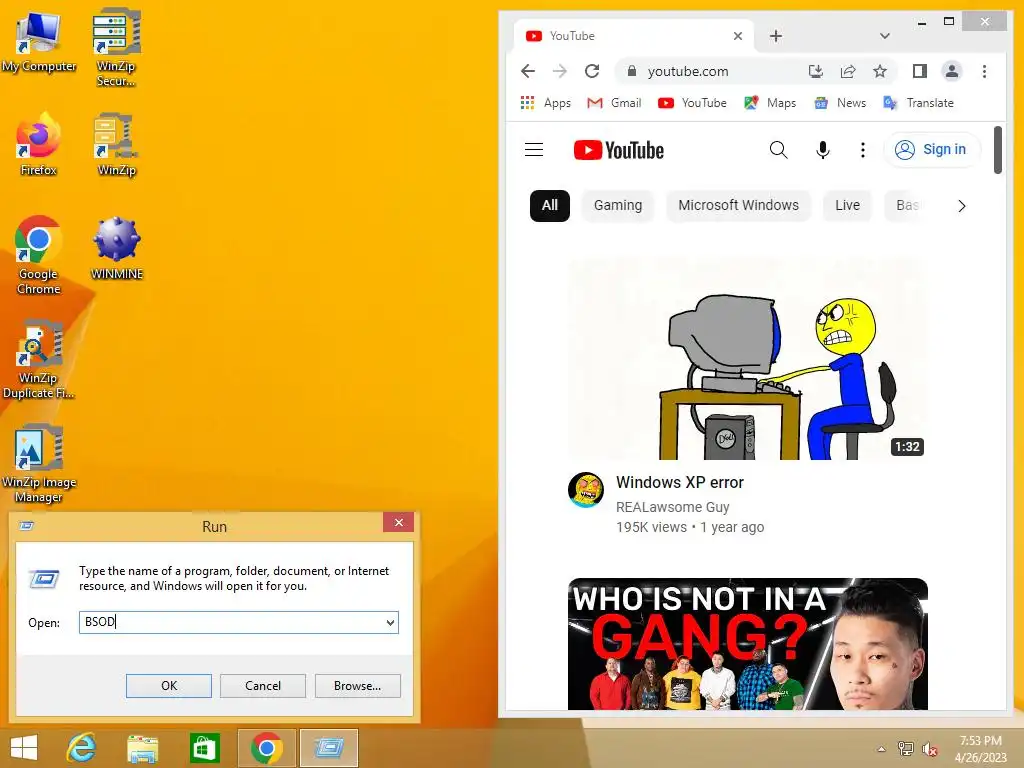Click the YouTube page scrollbar
This screenshot has height=768, width=1024.
coord(998,150)
